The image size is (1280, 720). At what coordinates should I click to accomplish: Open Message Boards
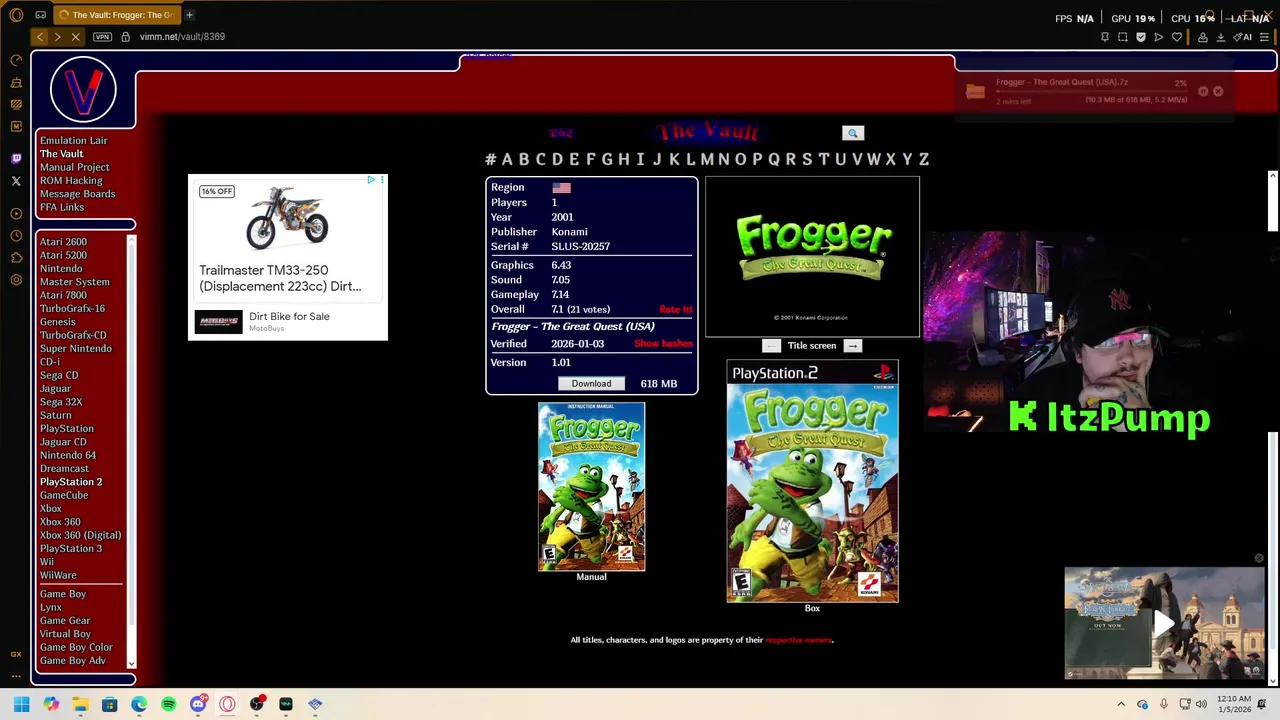(x=77, y=194)
